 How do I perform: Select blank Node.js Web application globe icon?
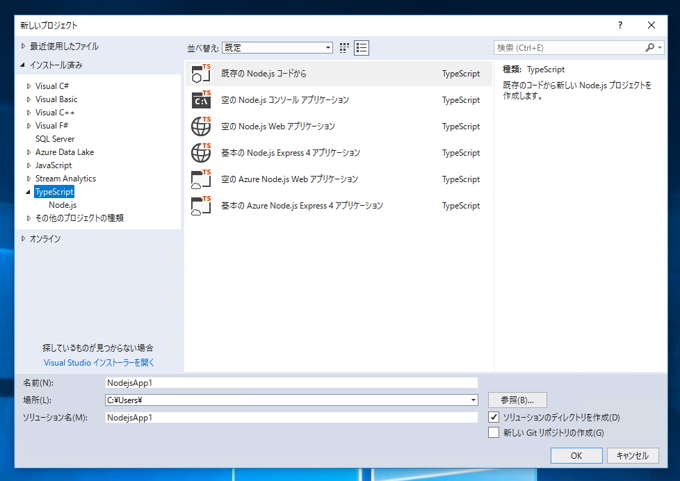click(x=201, y=127)
